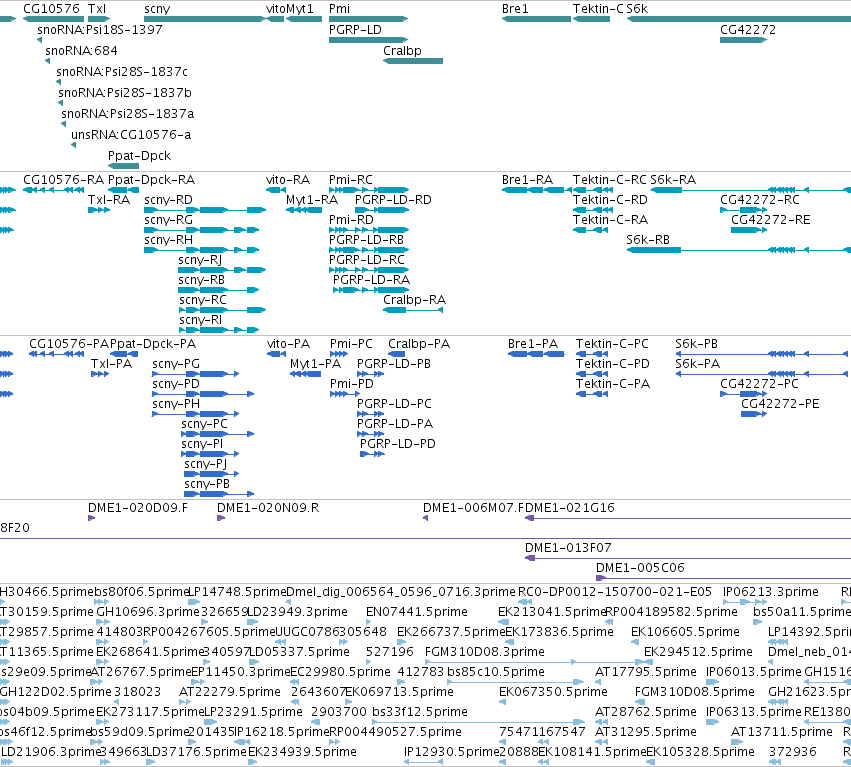Click the Ppat-Dpck gene label in top track

(x=139, y=156)
